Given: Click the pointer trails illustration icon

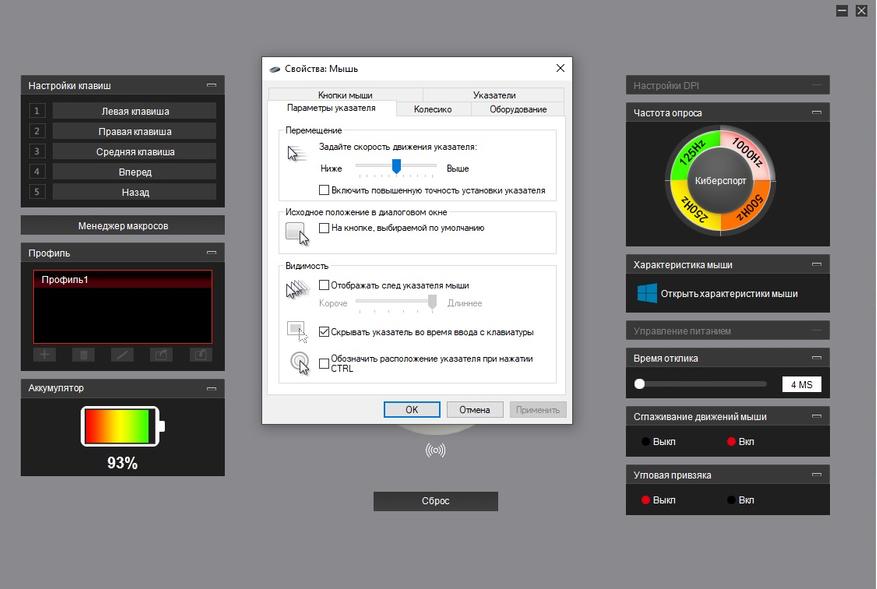Looking at the screenshot, I should pos(298,289).
